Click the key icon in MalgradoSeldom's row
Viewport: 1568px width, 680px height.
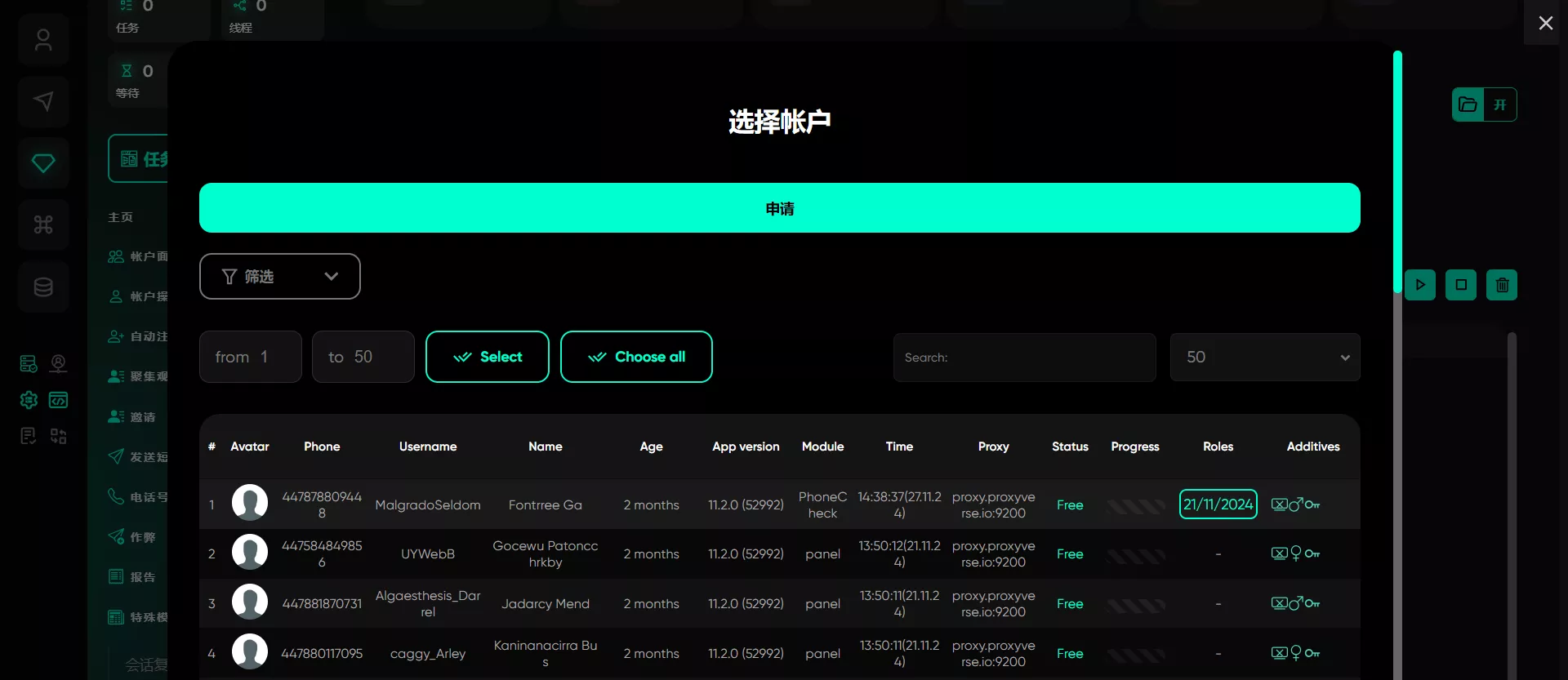coord(1312,504)
